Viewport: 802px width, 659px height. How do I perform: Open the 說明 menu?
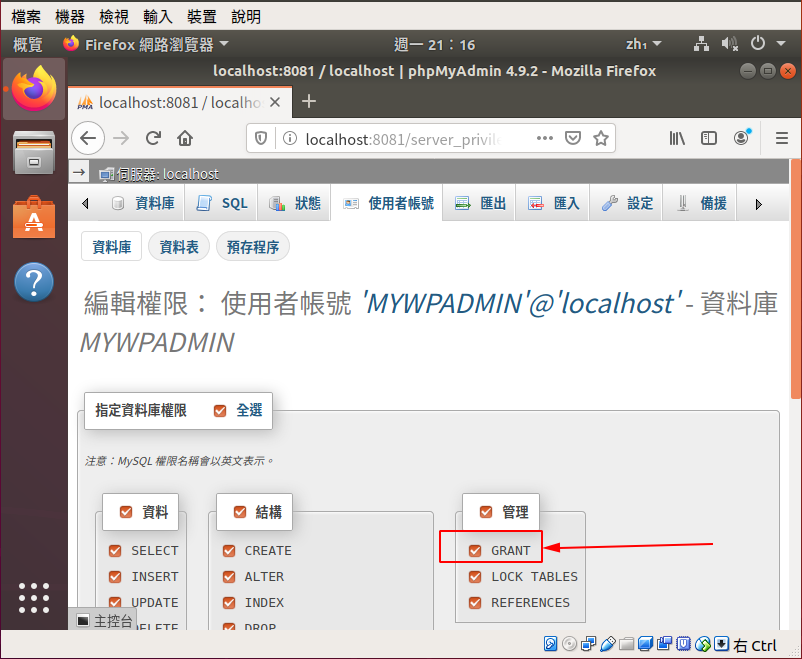pyautogui.click(x=246, y=17)
